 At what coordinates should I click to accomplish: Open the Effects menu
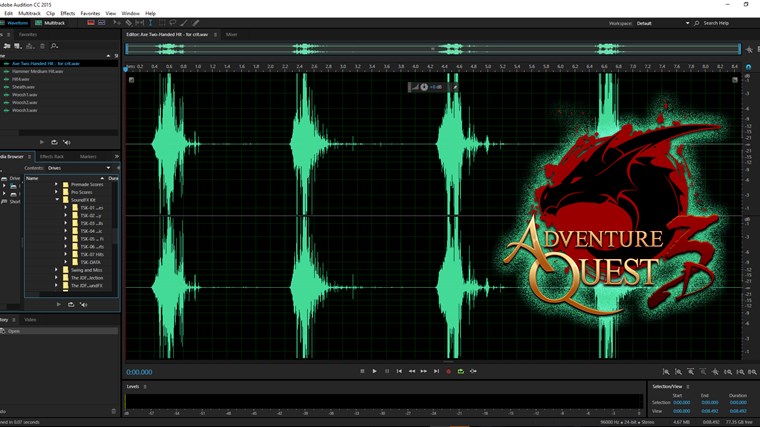tap(67, 14)
